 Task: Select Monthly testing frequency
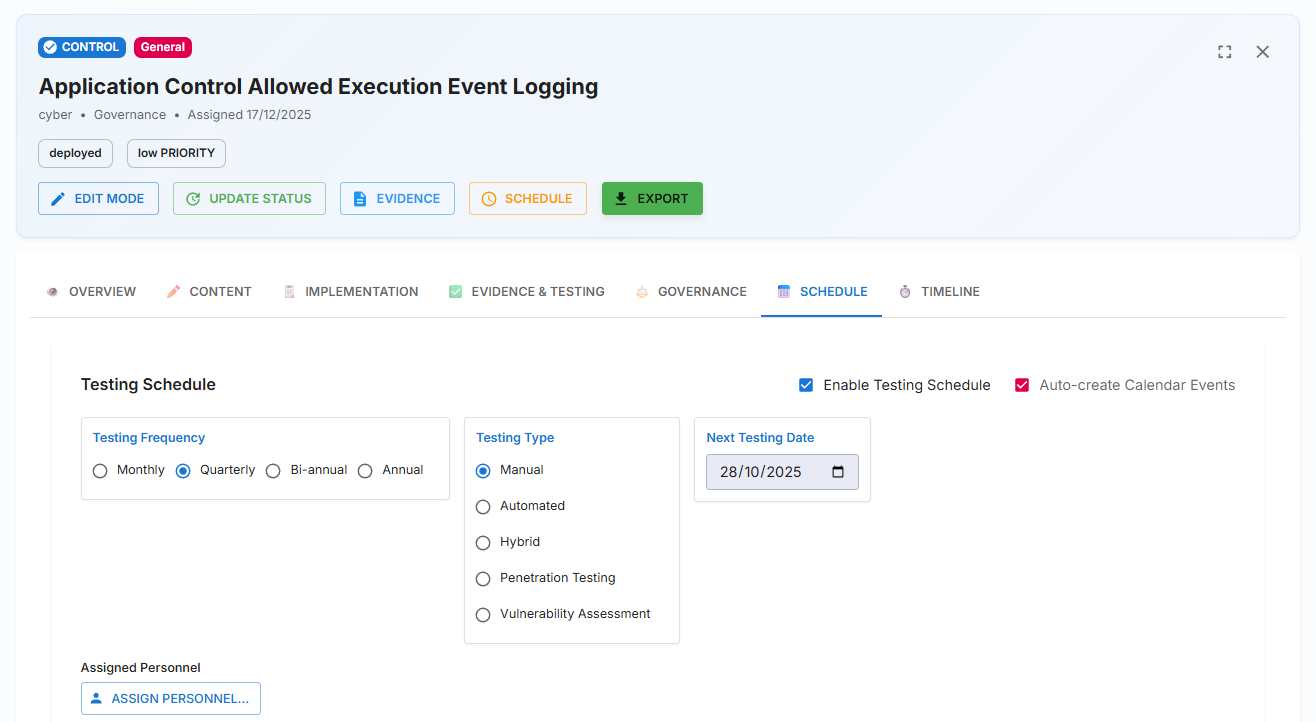[100, 471]
